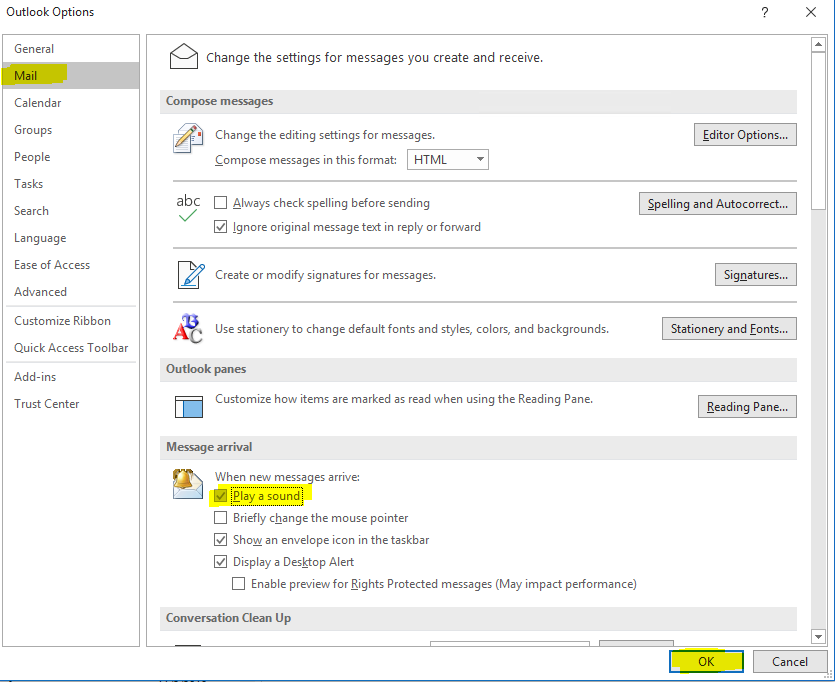Image resolution: width=835 pixels, height=682 pixels.
Task: Go to Language options
Action: [71, 238]
